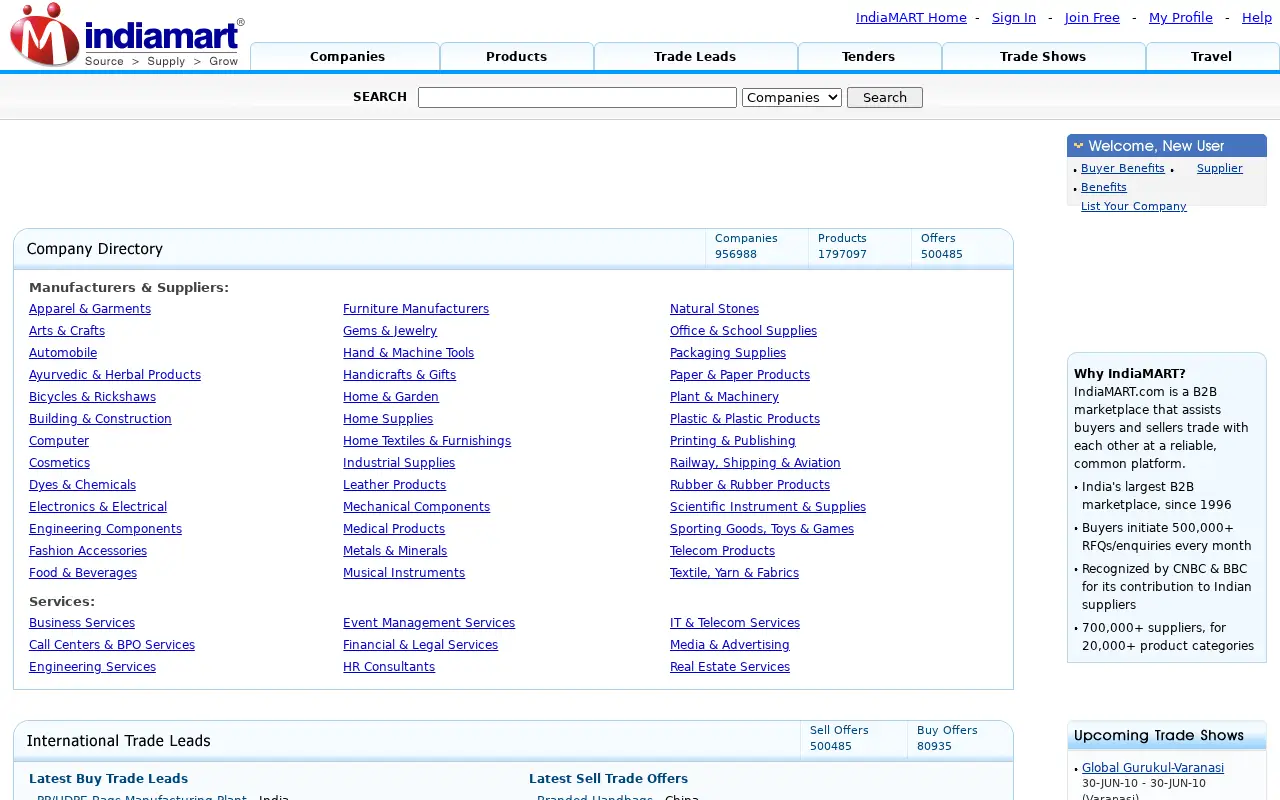Open Furniture Manufacturers category

click(416, 309)
